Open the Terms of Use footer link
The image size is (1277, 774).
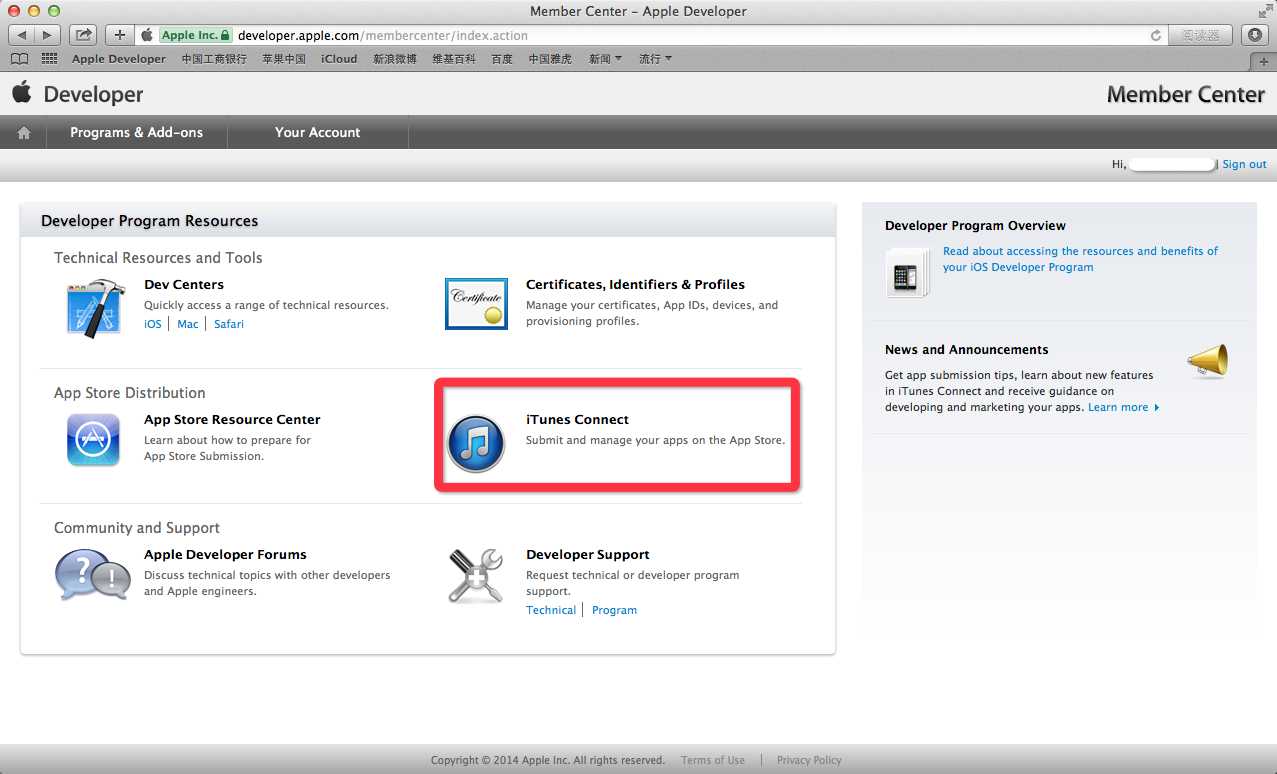[x=713, y=760]
